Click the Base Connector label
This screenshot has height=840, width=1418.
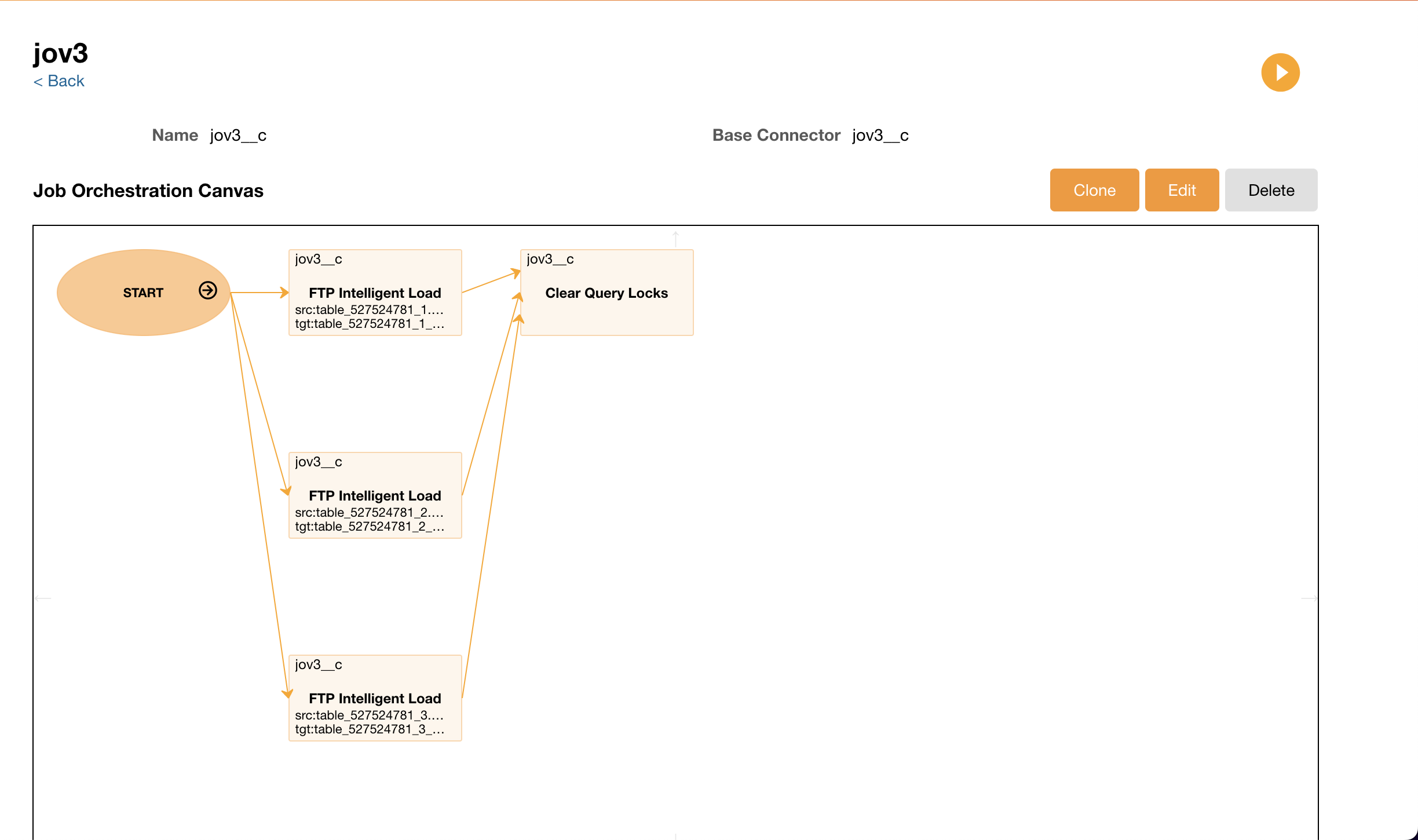(x=776, y=136)
